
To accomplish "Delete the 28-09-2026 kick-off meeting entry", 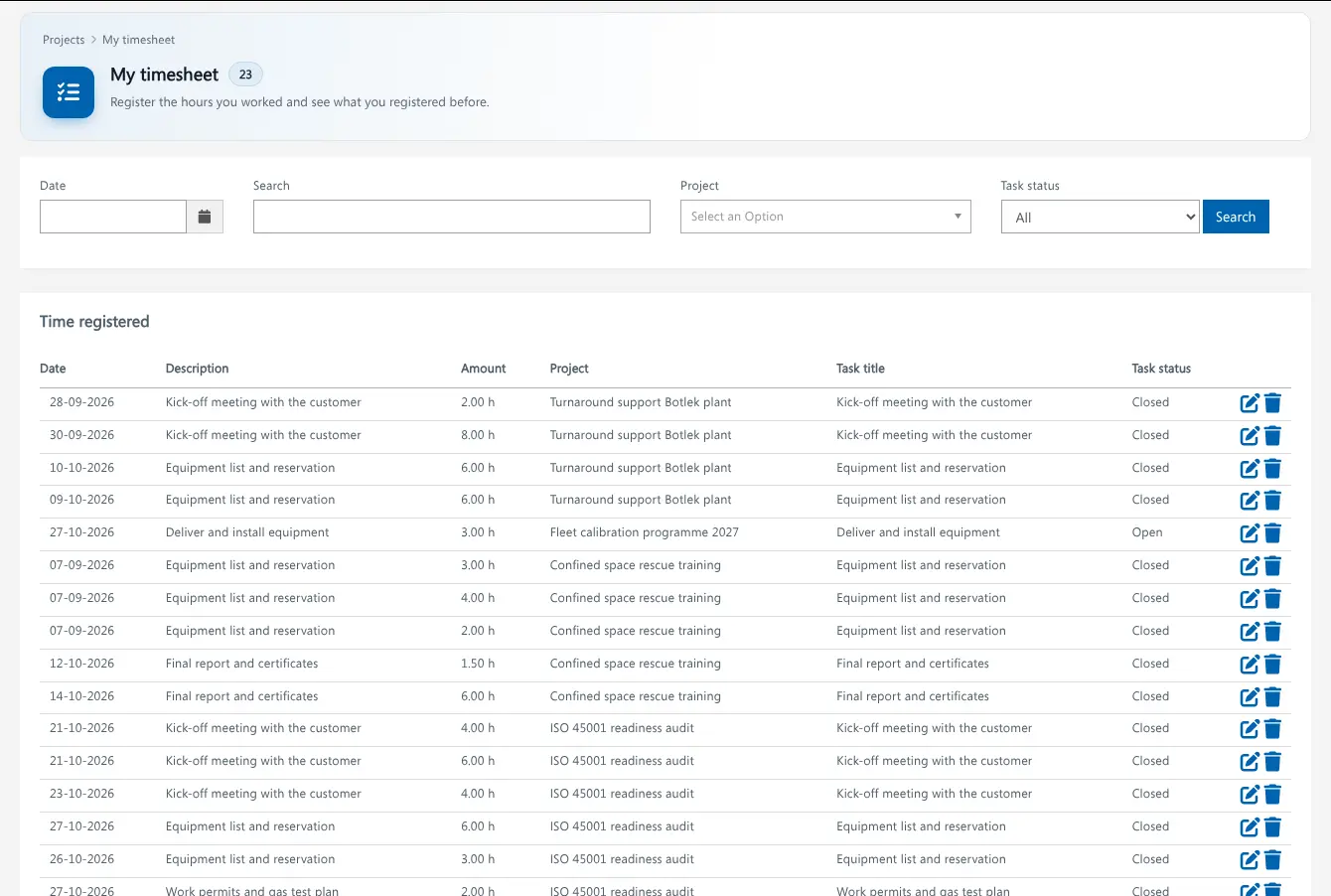I will (x=1272, y=403).
